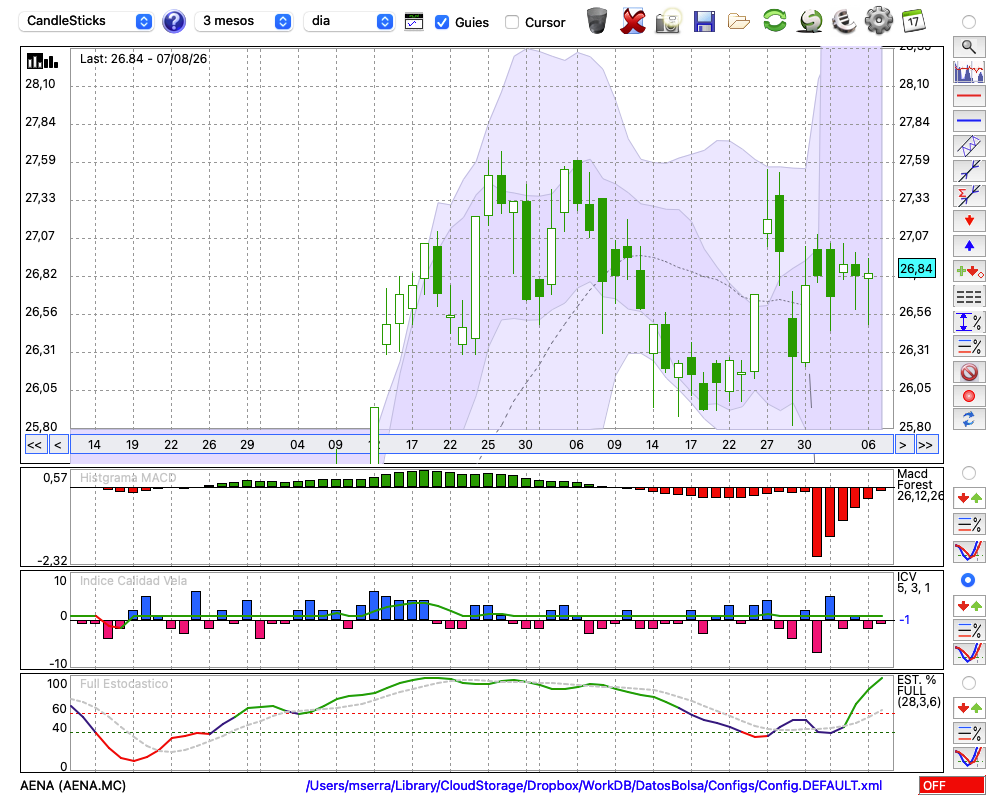
Task: Click the trash can icon in toolbar
Action: pos(597,21)
